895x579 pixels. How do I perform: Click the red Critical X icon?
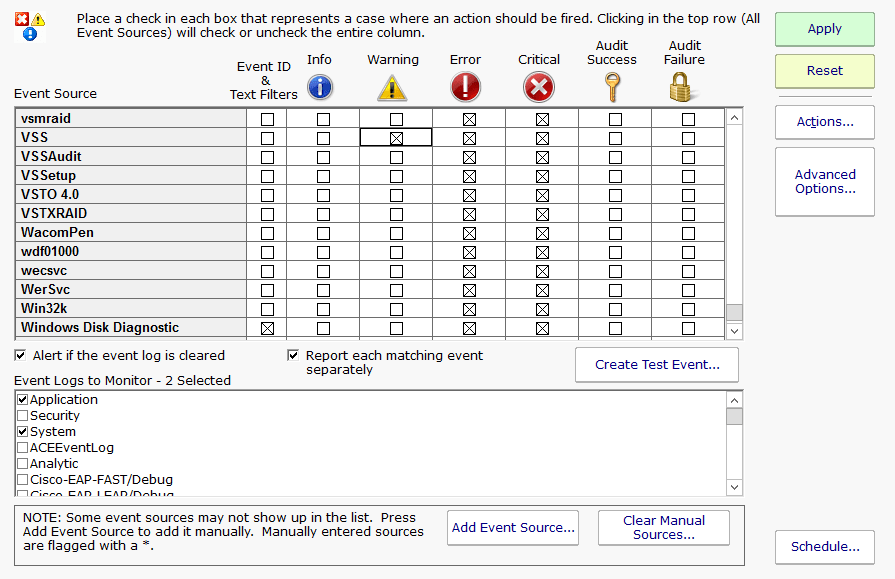tap(538, 87)
